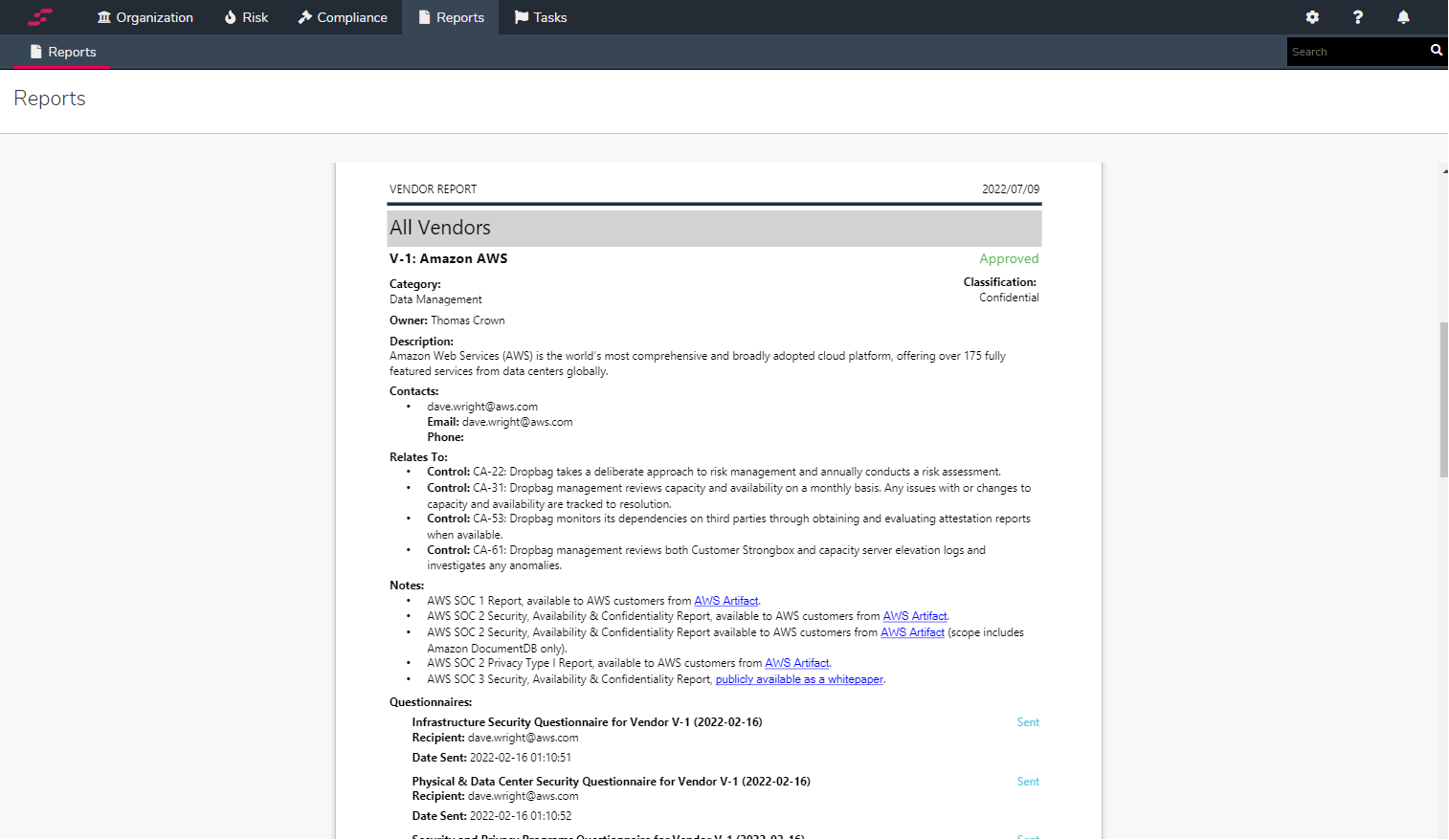1449x840 pixels.
Task: Open notifications with the bell icon
Action: coord(1403,17)
